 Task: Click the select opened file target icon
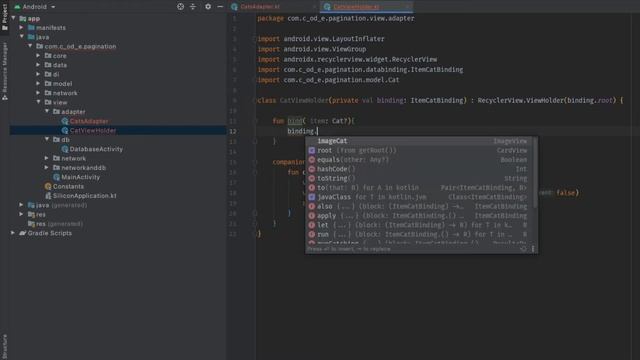point(180,7)
